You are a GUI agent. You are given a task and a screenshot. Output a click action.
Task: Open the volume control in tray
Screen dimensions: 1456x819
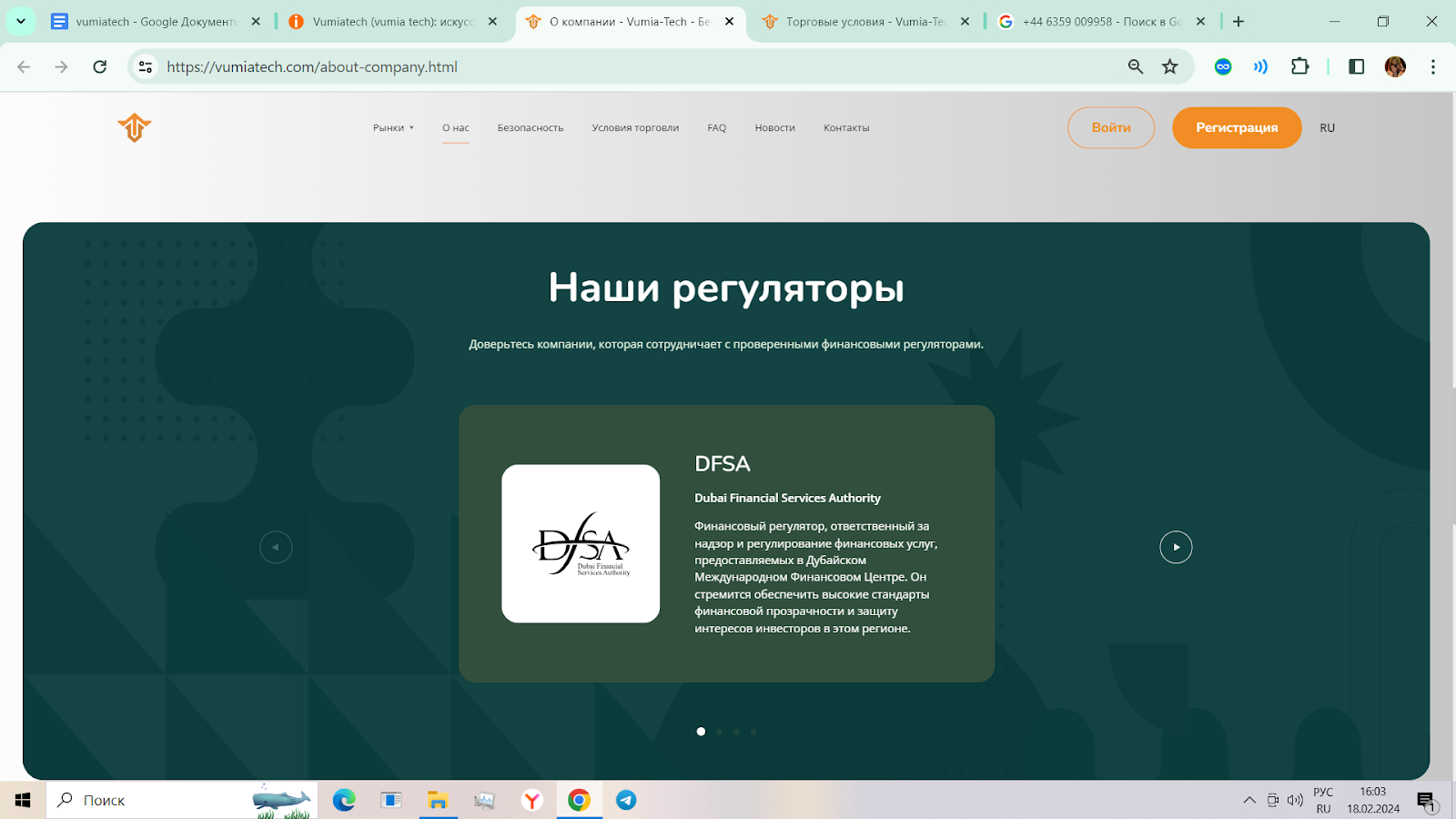pyautogui.click(x=1295, y=800)
